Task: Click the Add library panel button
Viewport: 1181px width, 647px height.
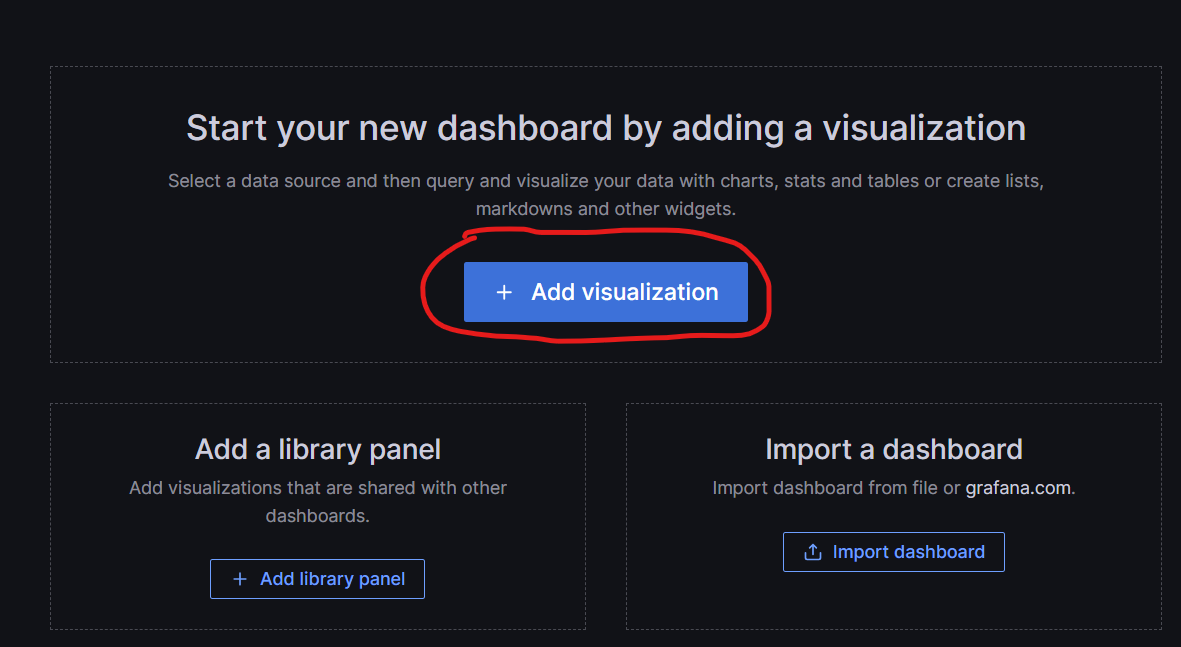Action: 317,578
